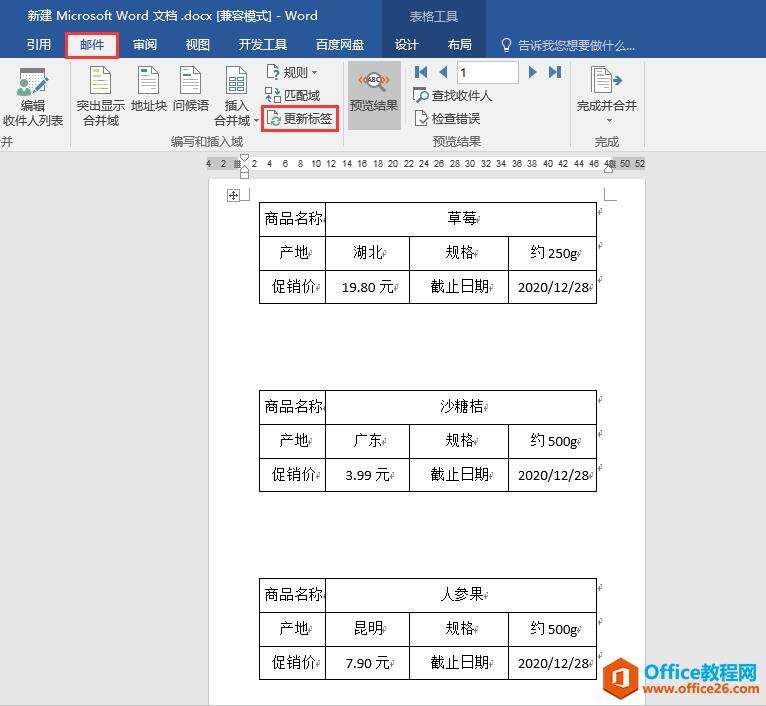Click cell containing 人参果

(461, 595)
